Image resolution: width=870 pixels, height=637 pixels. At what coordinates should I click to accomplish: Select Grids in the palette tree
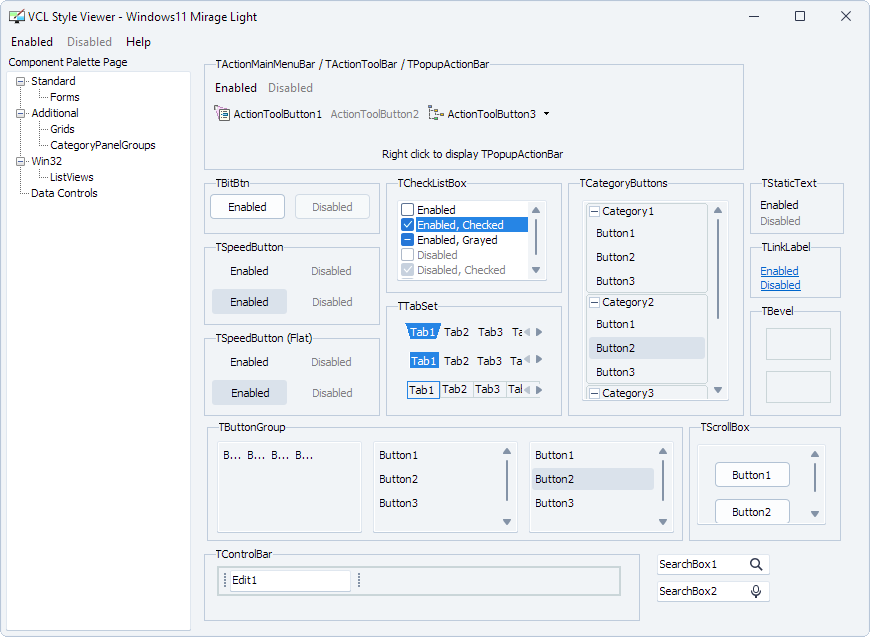click(x=62, y=129)
